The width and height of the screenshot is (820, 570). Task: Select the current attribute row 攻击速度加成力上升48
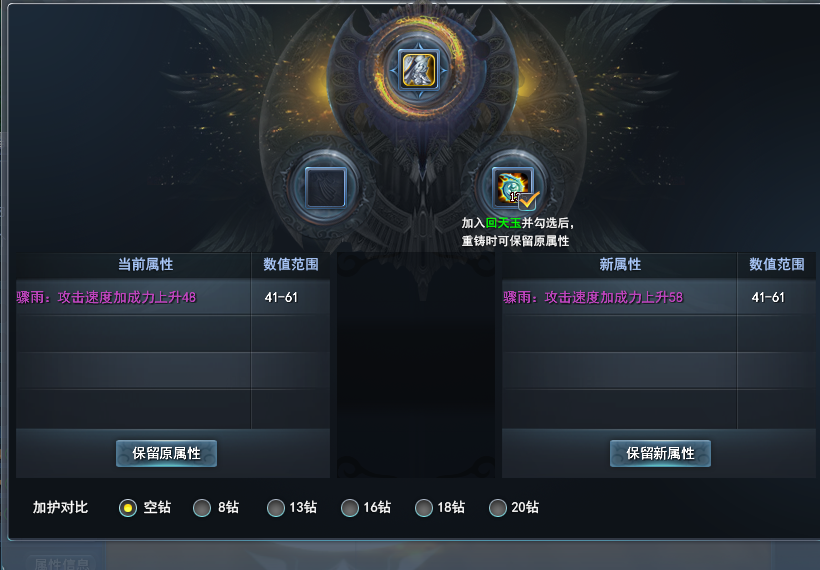pos(173,297)
